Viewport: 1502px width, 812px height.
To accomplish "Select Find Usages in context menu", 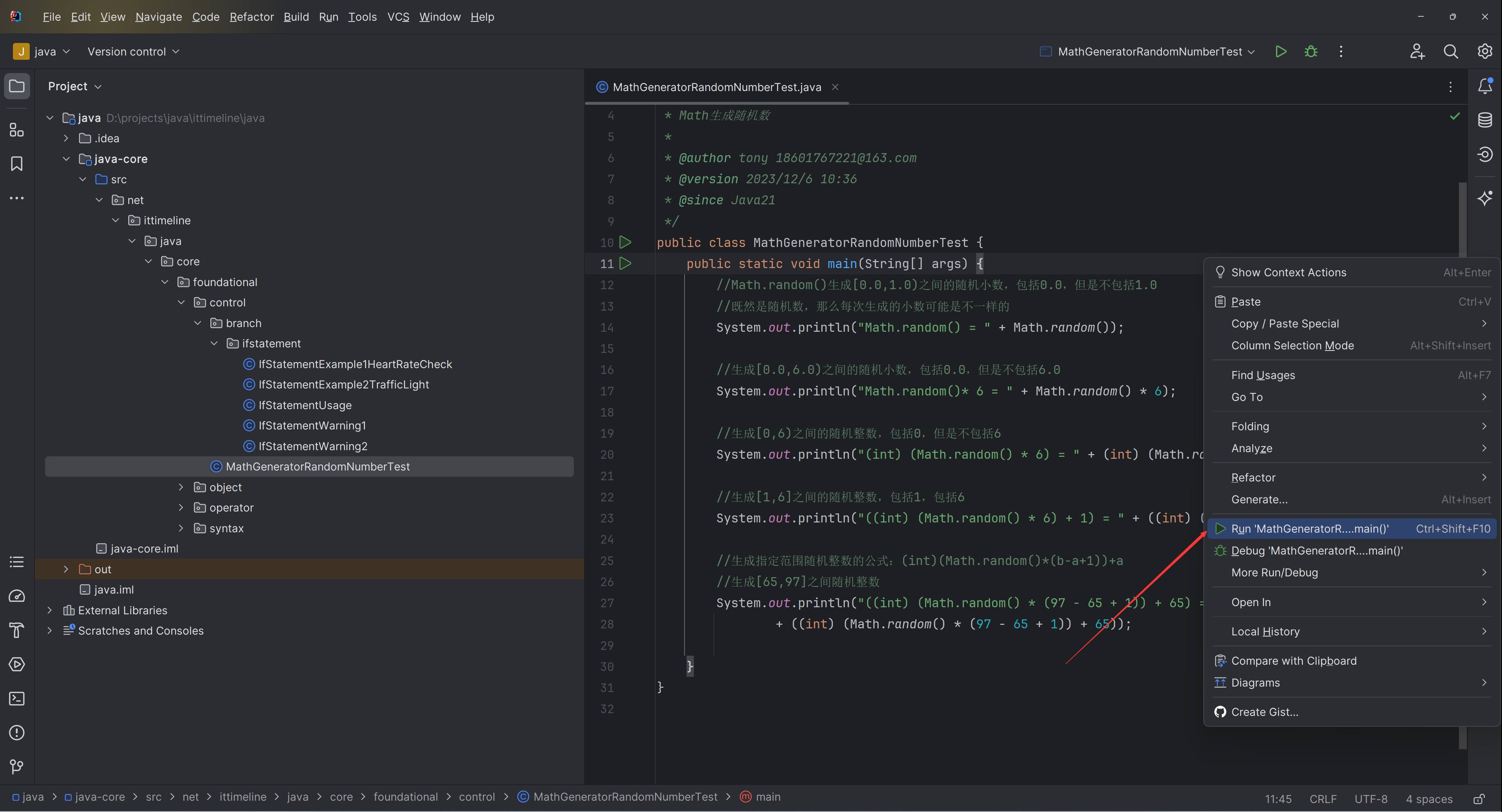I will click(x=1351, y=375).
